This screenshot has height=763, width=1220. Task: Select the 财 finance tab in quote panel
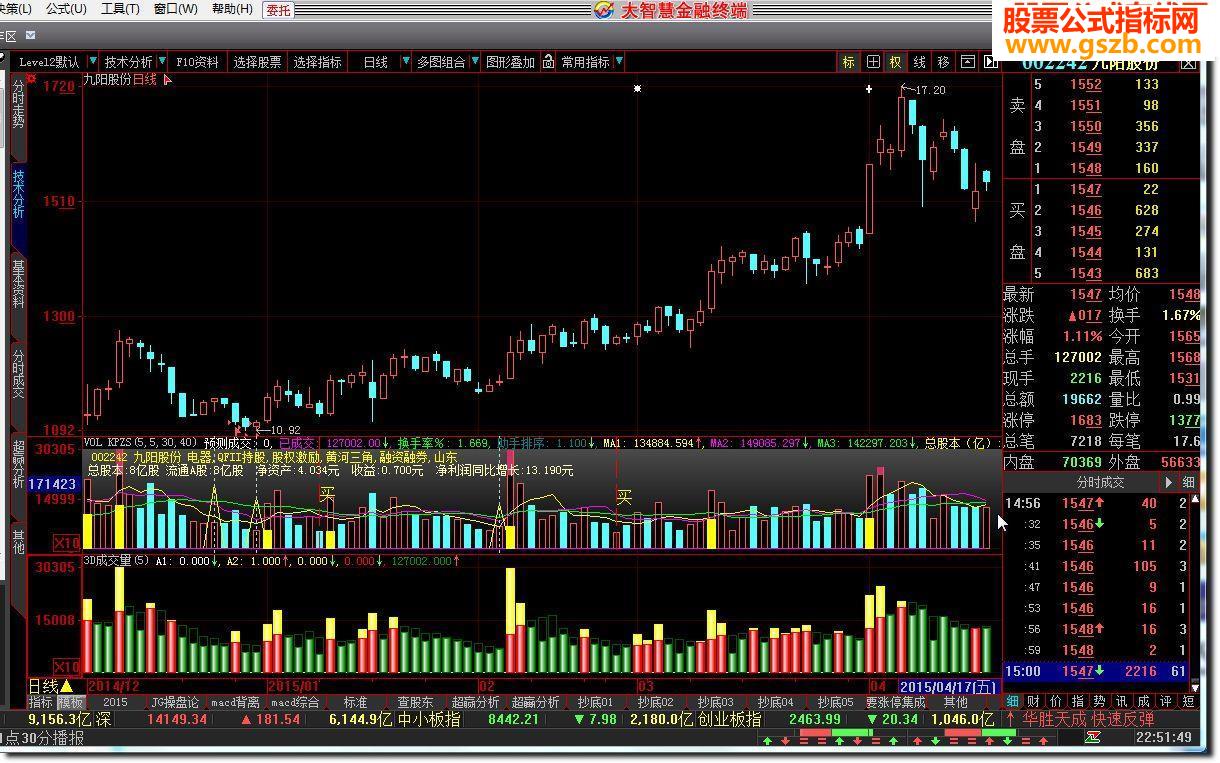click(1033, 701)
